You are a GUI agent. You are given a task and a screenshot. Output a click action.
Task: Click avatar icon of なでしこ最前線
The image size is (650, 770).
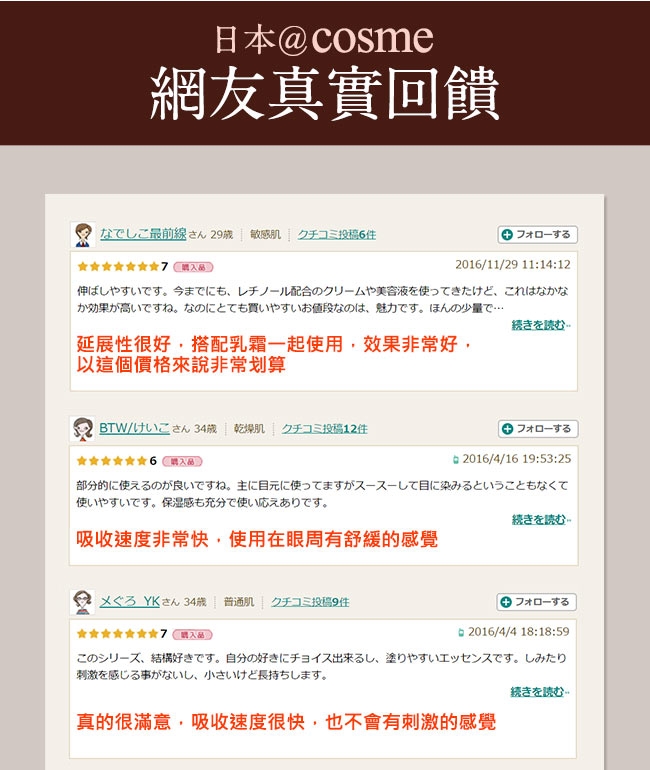(x=82, y=235)
